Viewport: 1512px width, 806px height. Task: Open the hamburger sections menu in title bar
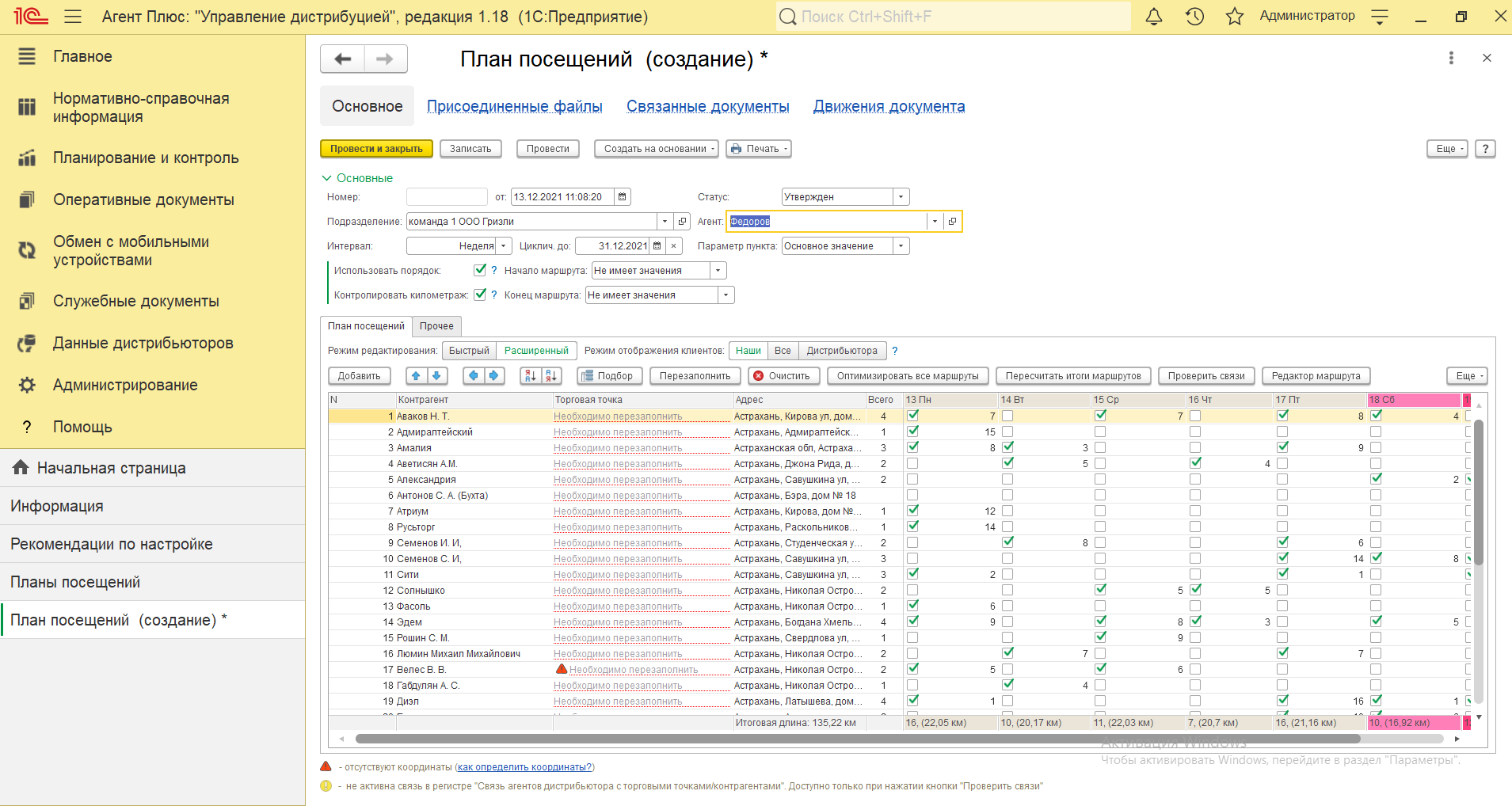[x=73, y=17]
